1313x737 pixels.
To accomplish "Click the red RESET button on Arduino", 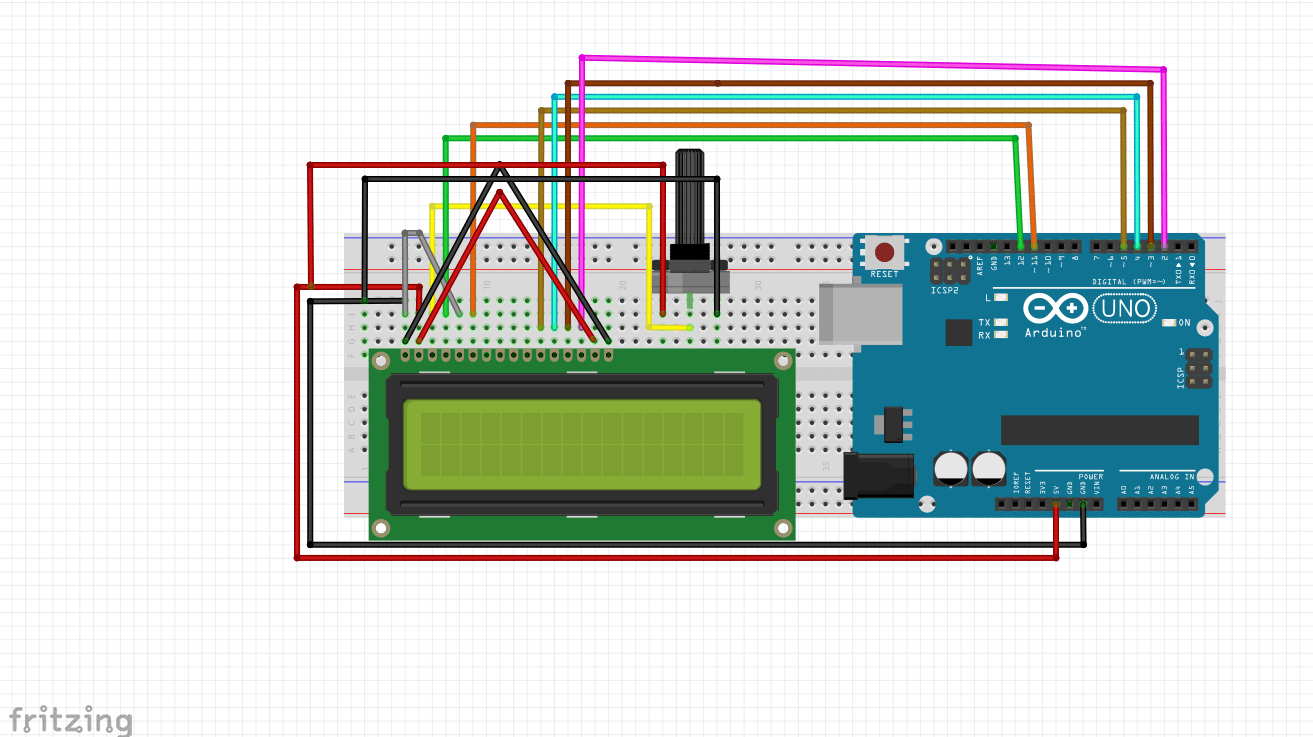I will point(884,251).
